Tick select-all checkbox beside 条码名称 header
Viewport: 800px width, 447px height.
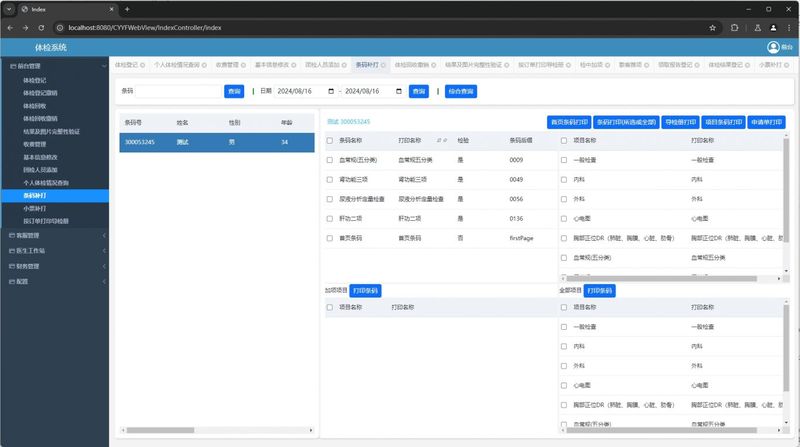[x=330, y=140]
